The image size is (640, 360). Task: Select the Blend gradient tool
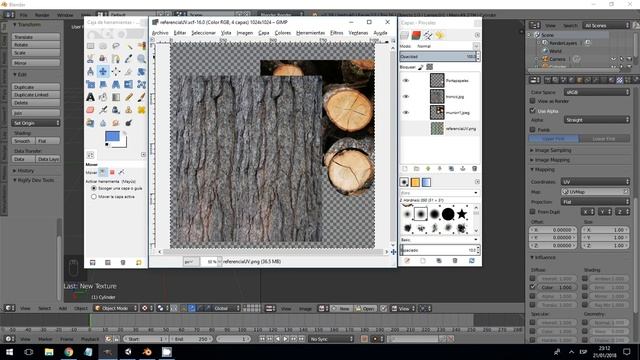point(116,97)
